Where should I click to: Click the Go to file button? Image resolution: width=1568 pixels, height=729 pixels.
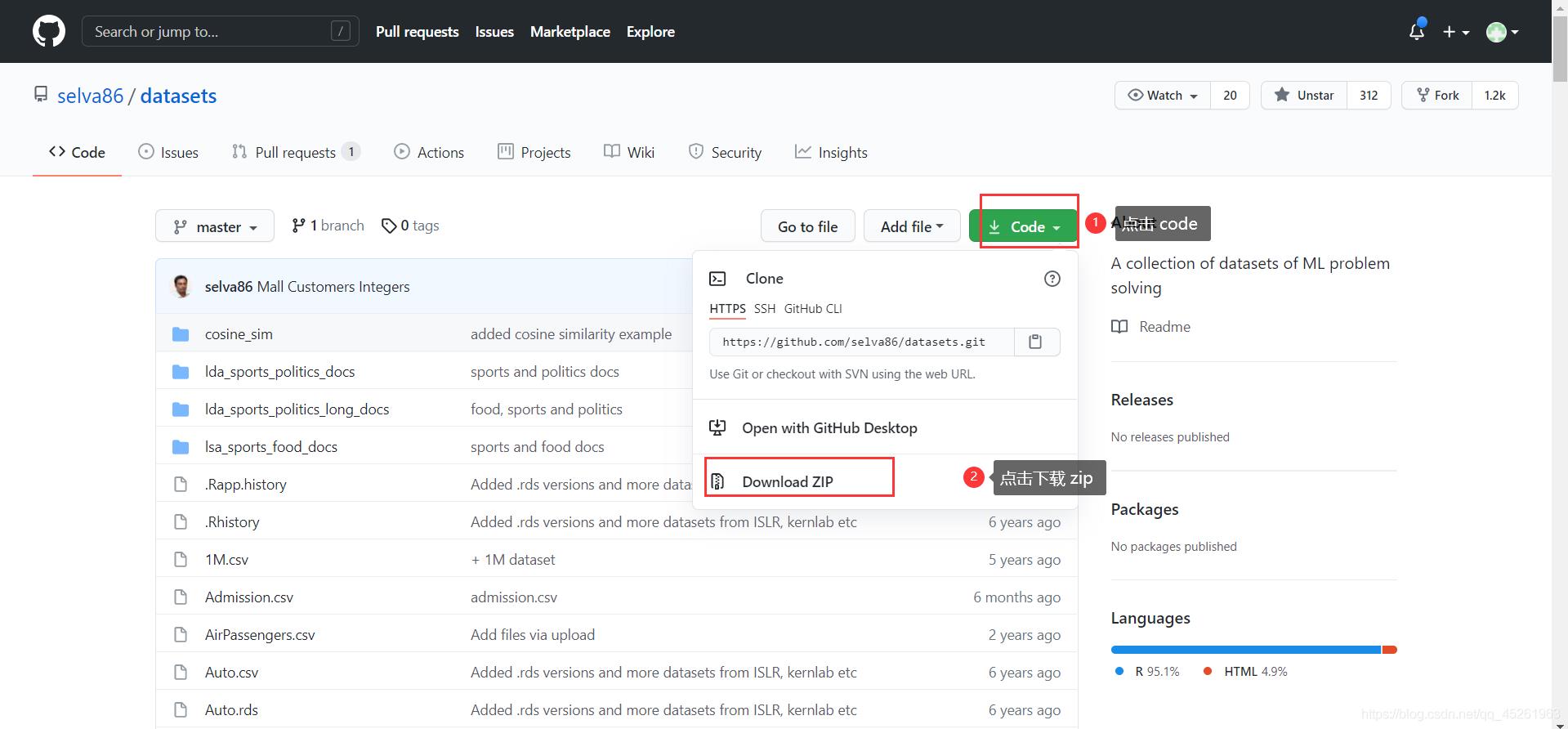point(807,226)
